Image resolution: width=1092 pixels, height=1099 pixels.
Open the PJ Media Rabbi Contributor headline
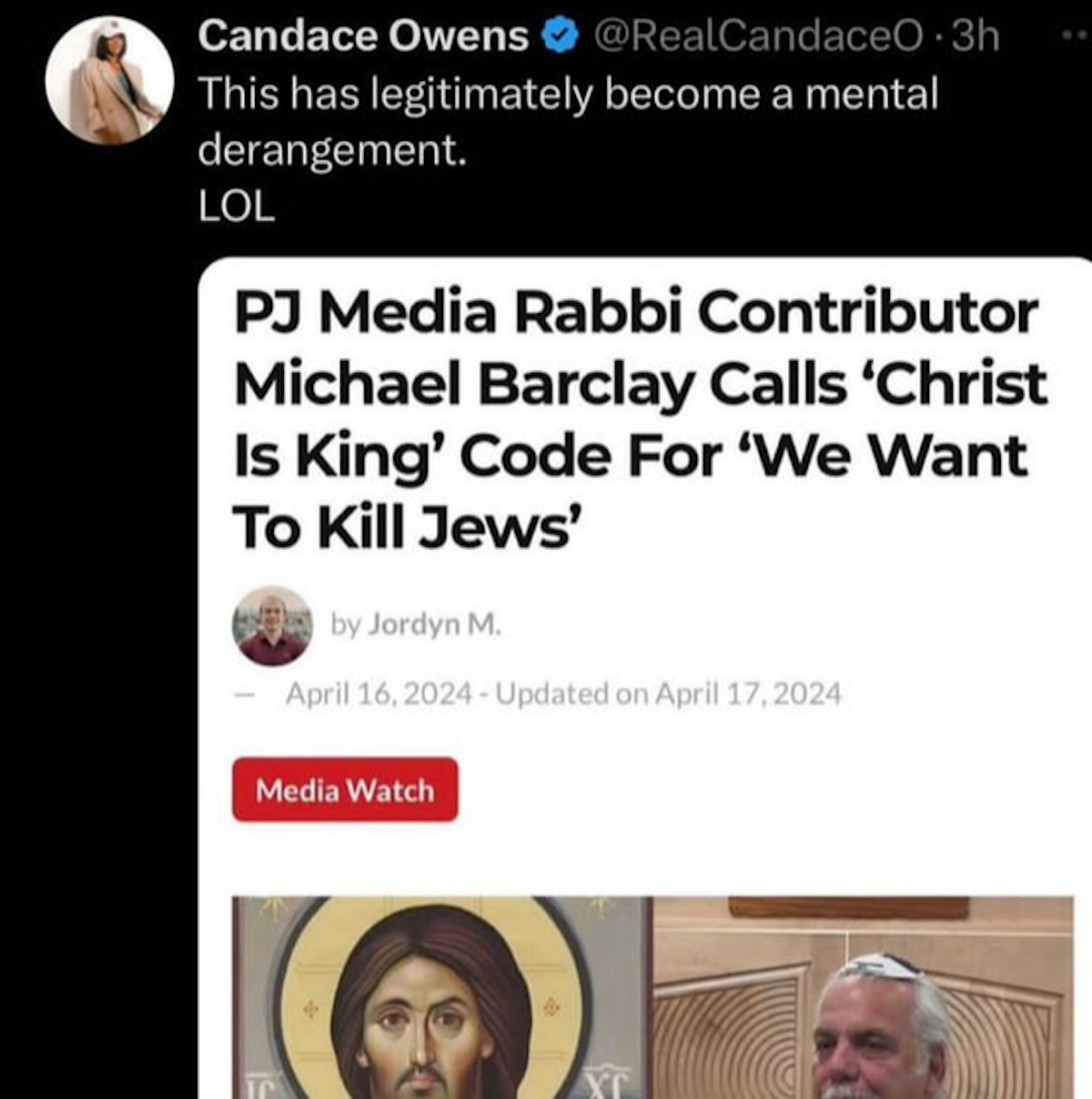639,419
